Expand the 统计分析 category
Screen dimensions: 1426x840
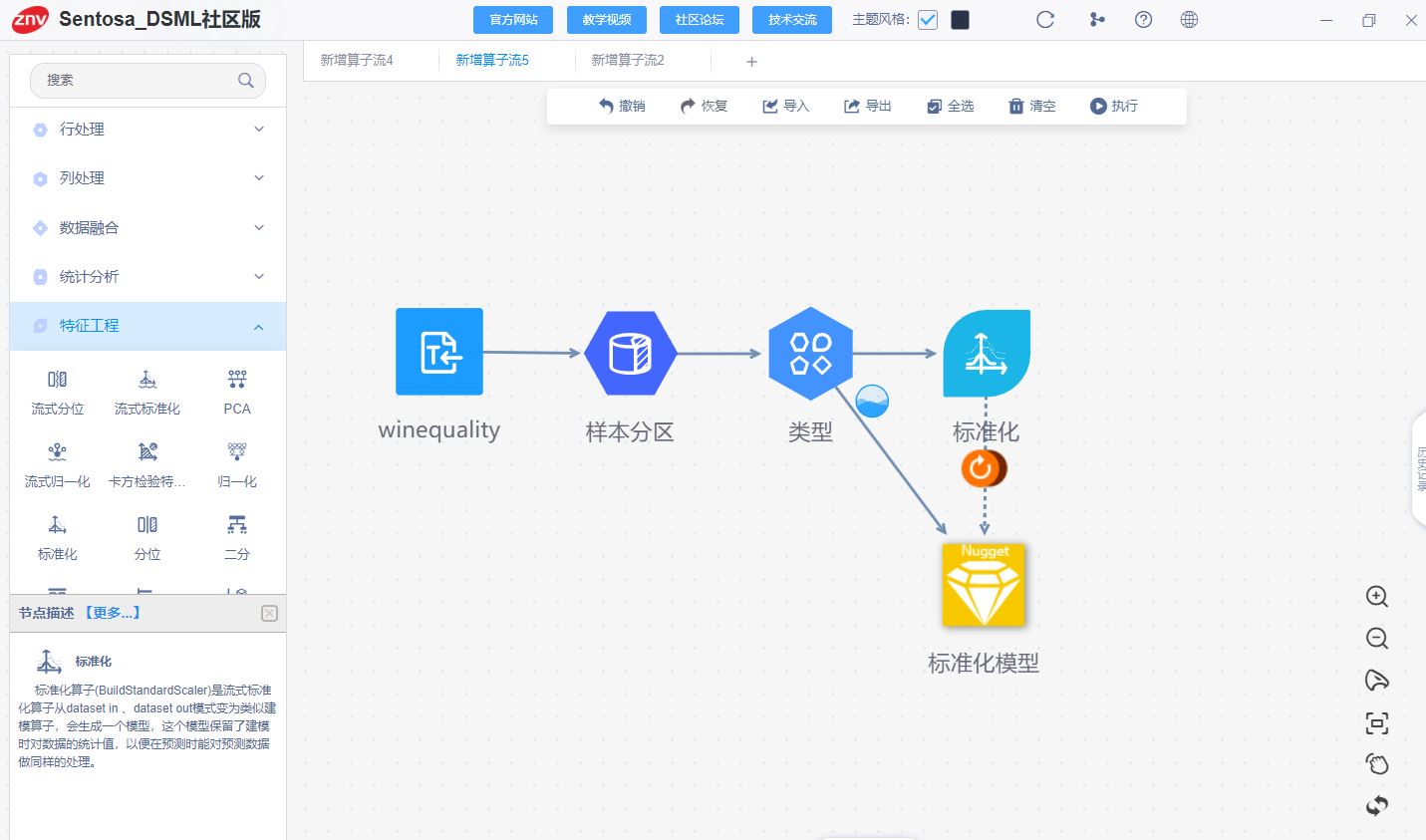coord(147,277)
